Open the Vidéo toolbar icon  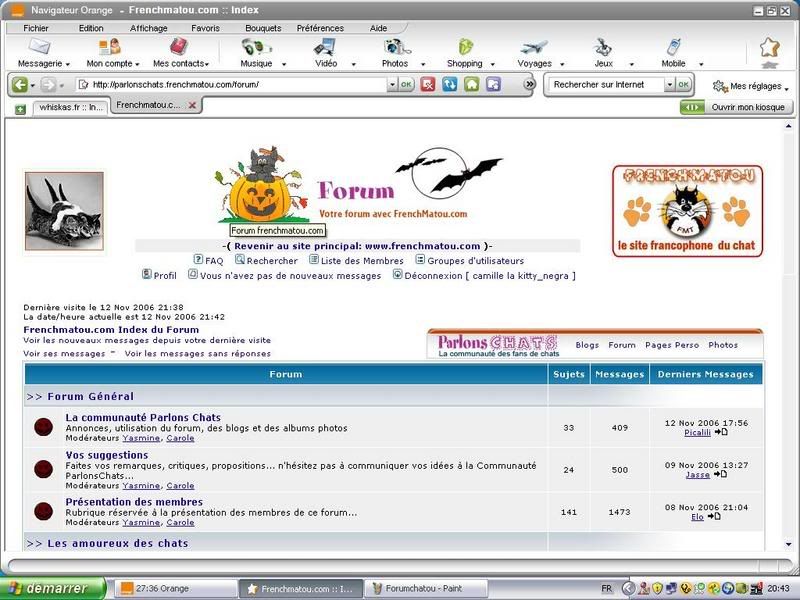click(326, 47)
